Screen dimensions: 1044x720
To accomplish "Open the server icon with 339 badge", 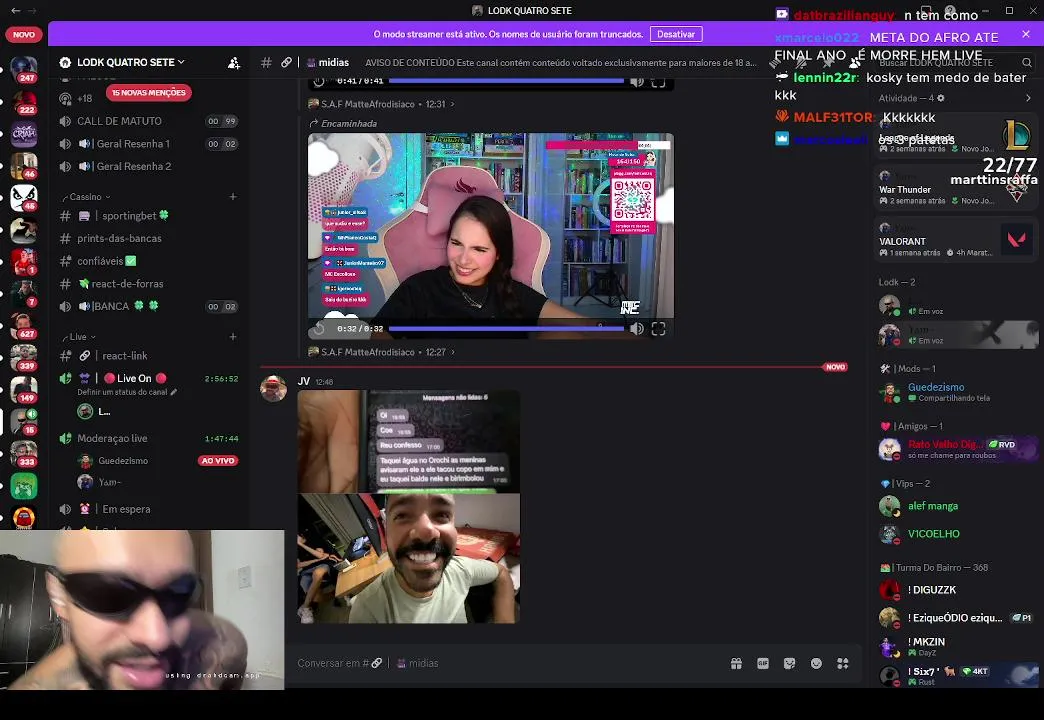I will tap(24, 357).
